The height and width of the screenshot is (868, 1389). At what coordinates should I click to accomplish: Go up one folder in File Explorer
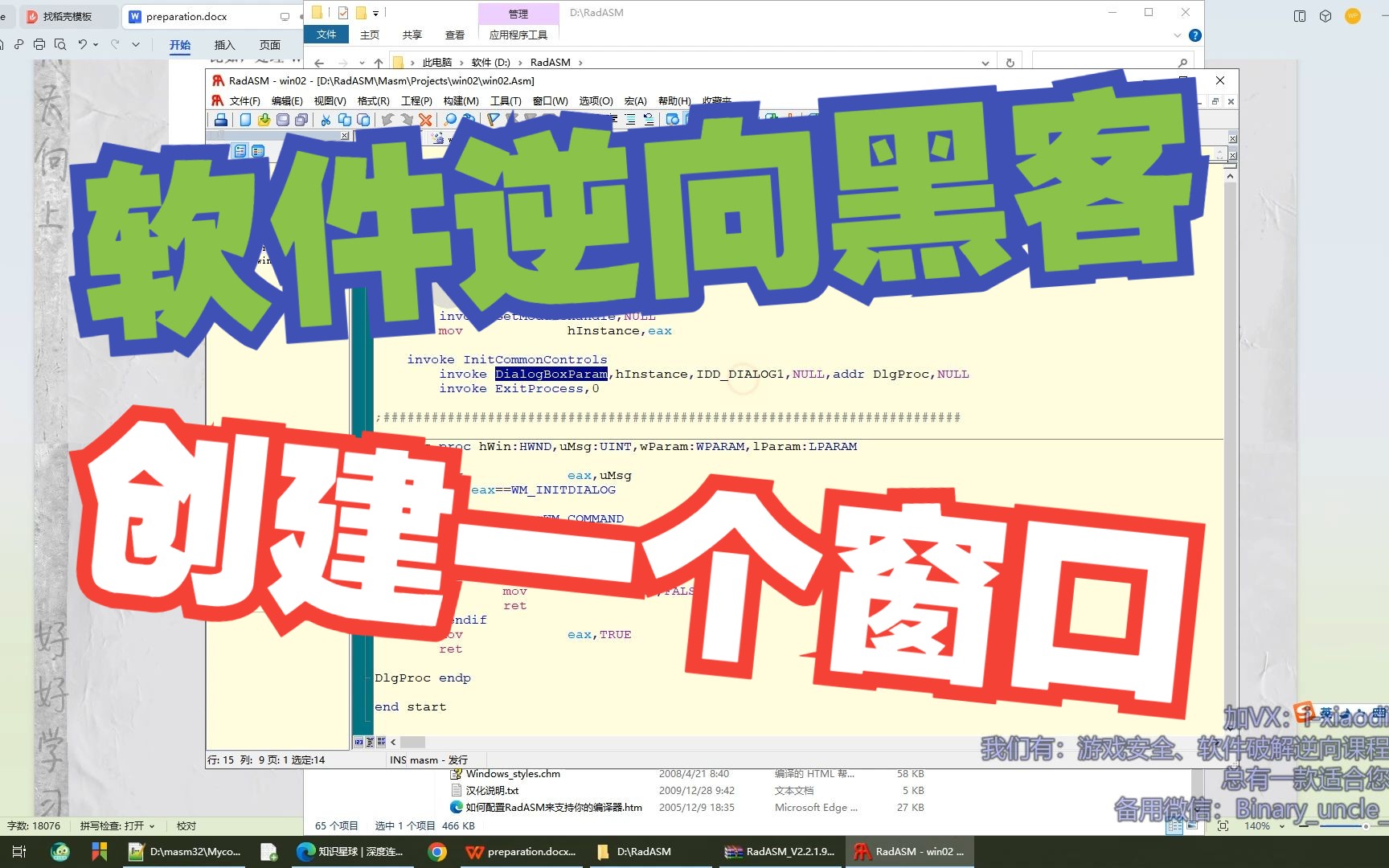(x=378, y=63)
